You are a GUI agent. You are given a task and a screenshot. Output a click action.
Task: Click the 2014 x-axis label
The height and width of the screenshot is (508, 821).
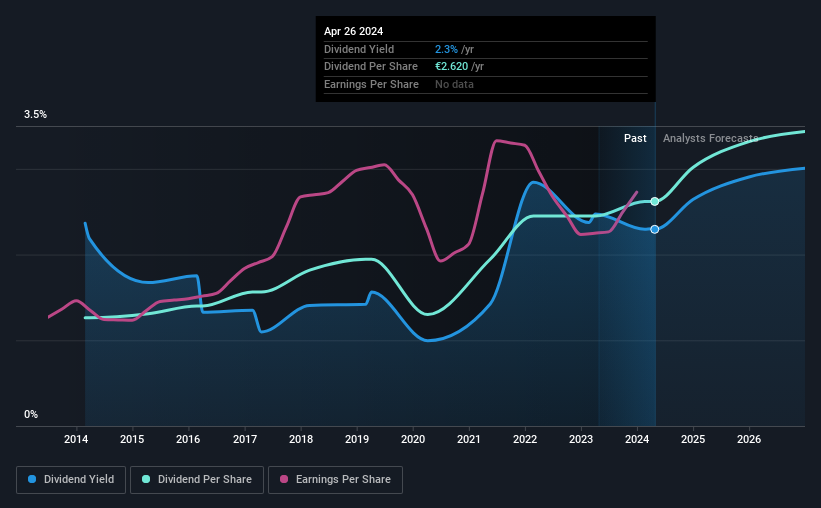click(76, 439)
